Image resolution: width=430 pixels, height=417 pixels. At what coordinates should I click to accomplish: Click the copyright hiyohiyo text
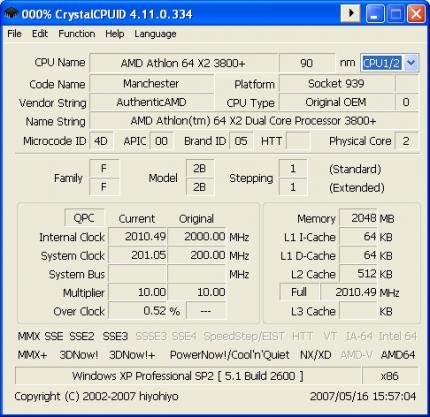[x=96, y=396]
